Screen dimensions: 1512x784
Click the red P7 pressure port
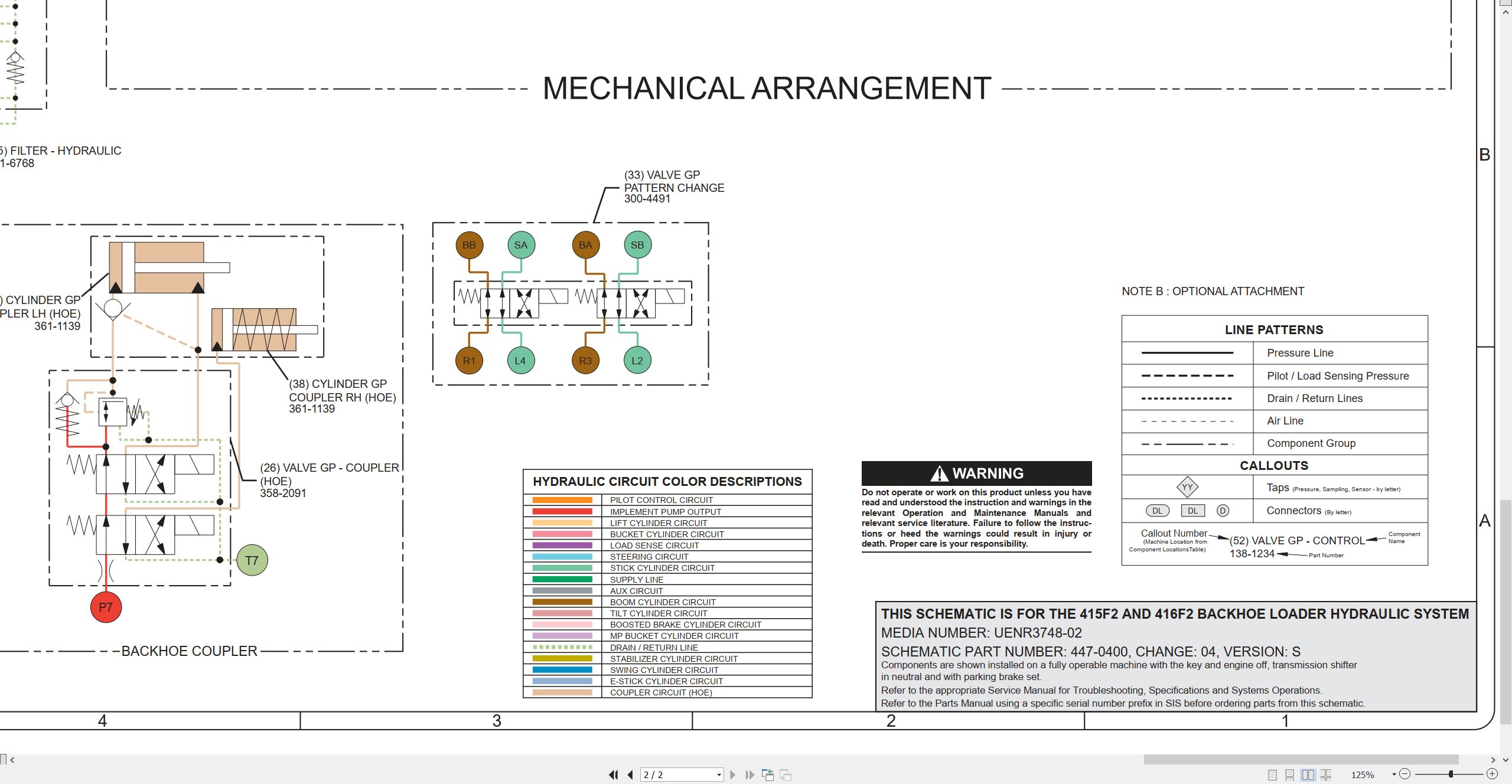click(106, 607)
